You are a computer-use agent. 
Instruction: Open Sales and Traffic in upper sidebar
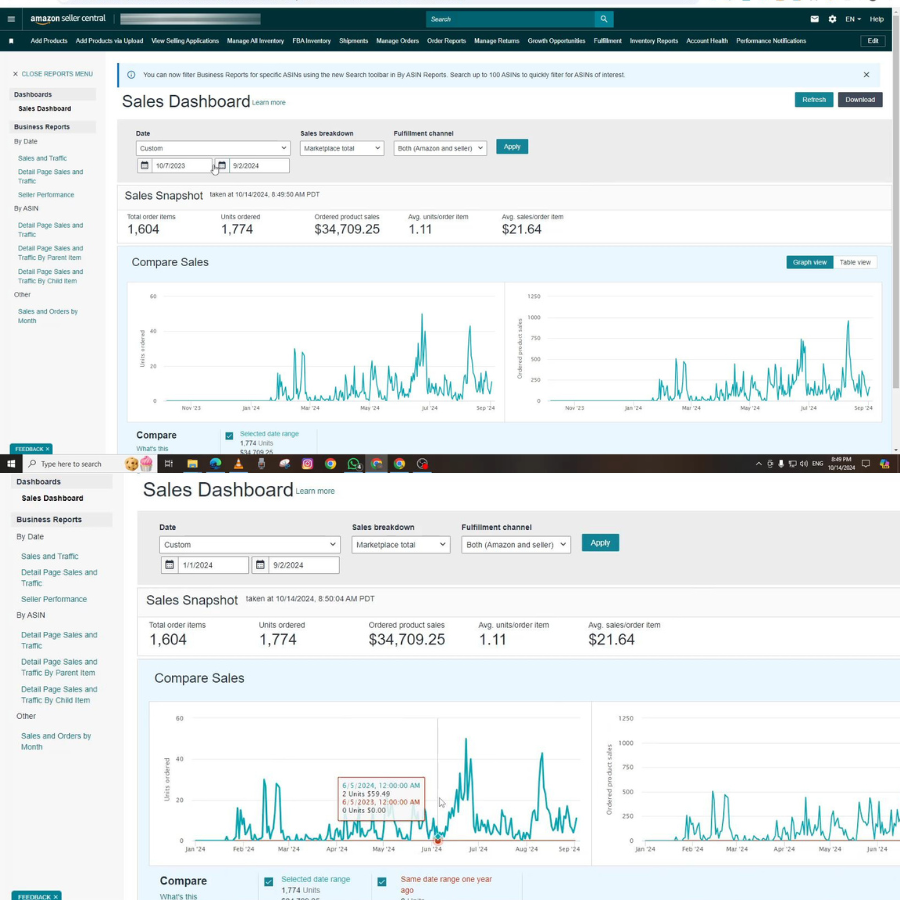[42, 158]
